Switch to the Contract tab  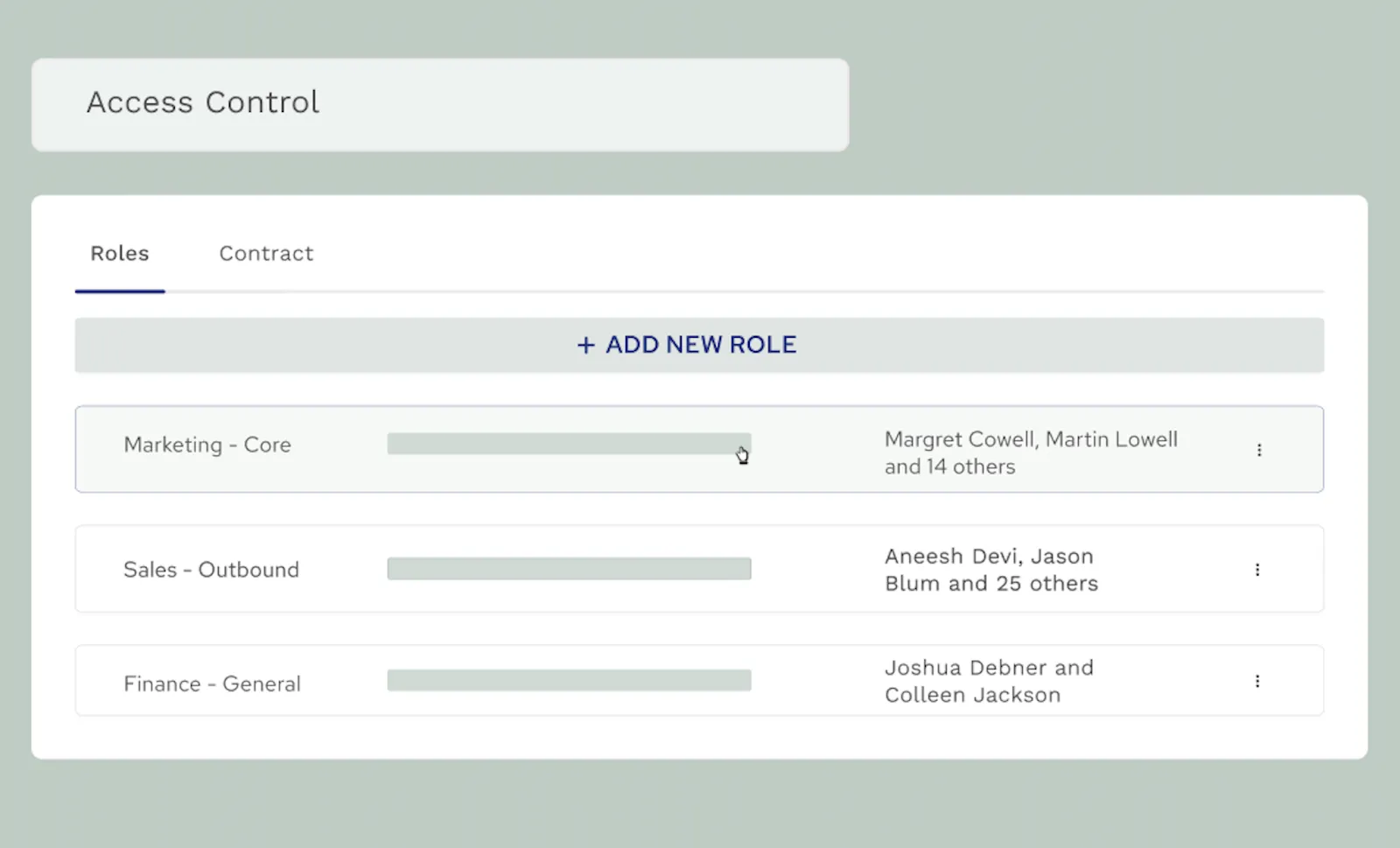tap(265, 254)
